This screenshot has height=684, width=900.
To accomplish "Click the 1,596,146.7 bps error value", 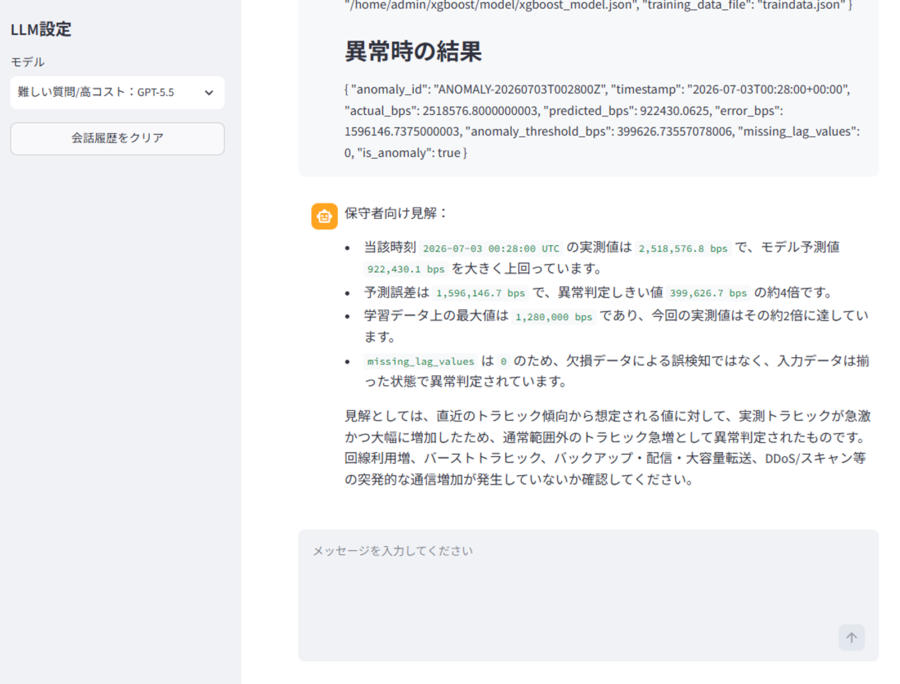I will pos(480,293).
